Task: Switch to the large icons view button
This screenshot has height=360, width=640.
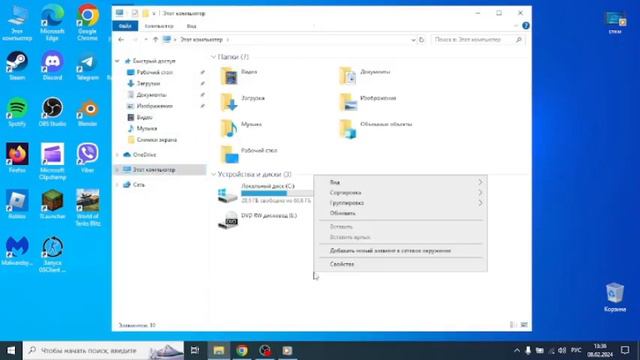Action: pyautogui.click(x=524, y=325)
